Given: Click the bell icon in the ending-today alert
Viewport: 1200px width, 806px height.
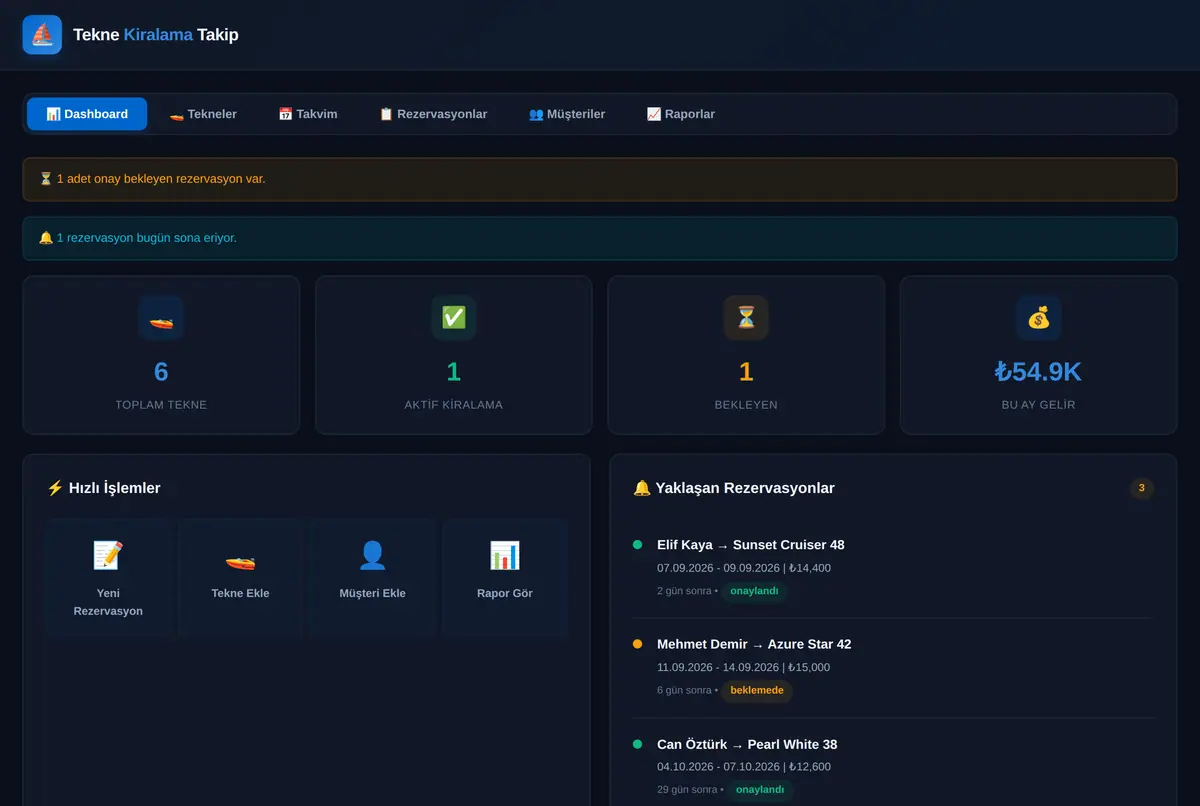Looking at the screenshot, I should 46,238.
